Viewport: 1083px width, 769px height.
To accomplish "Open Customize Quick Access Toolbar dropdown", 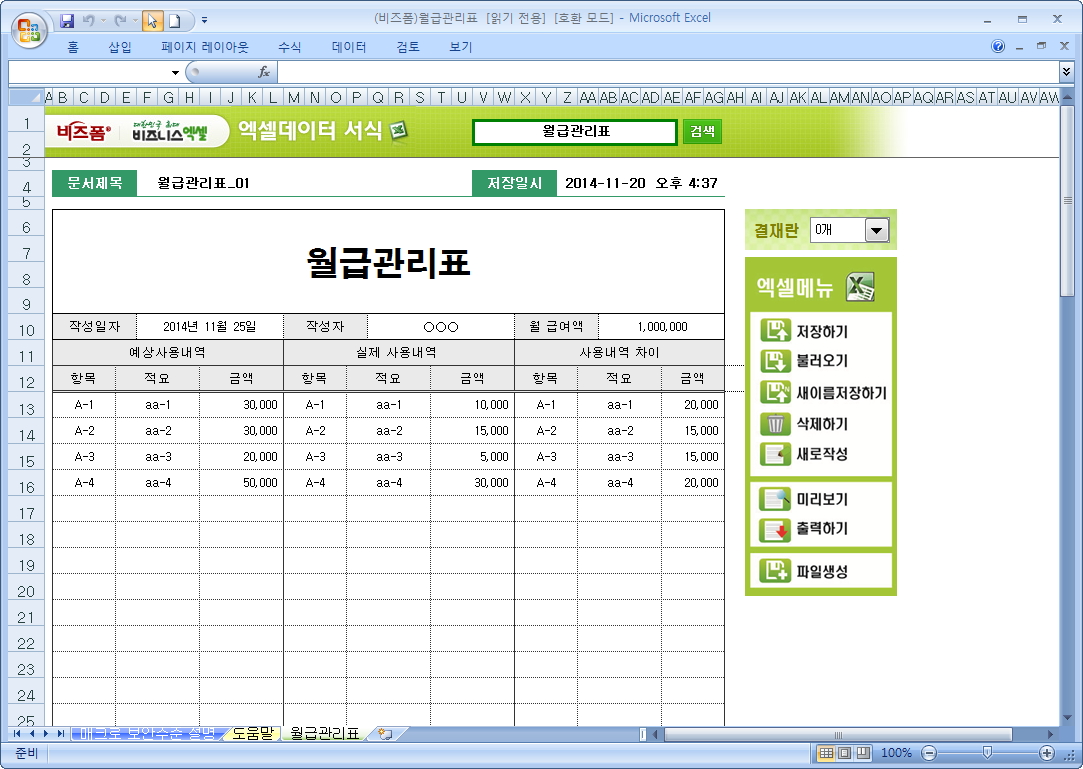I will tap(205, 20).
